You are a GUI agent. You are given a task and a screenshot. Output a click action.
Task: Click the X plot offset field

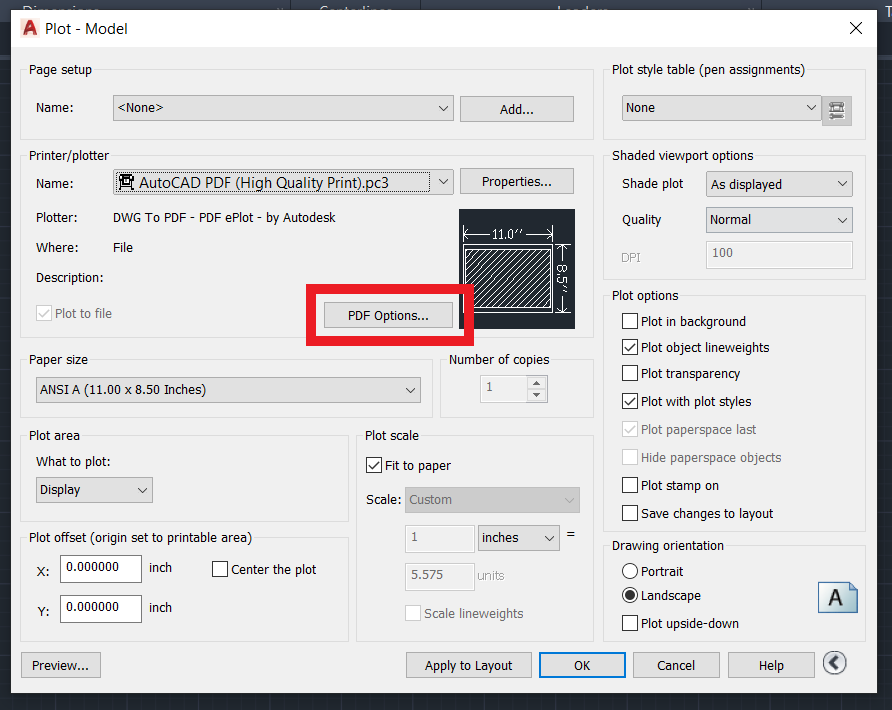[101, 568]
